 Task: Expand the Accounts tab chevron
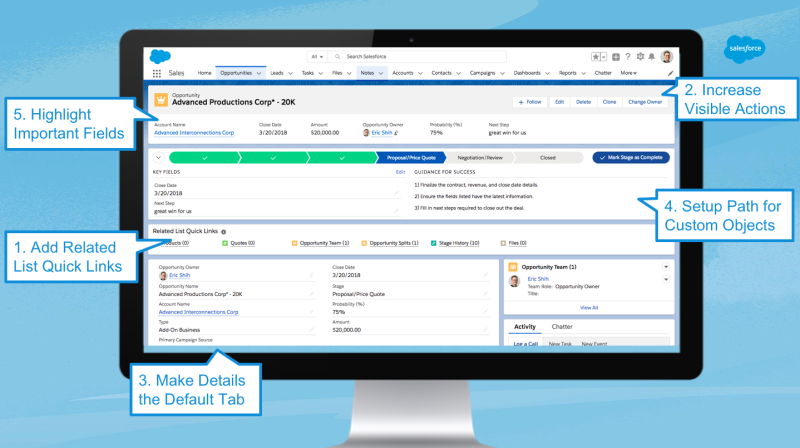(420, 73)
